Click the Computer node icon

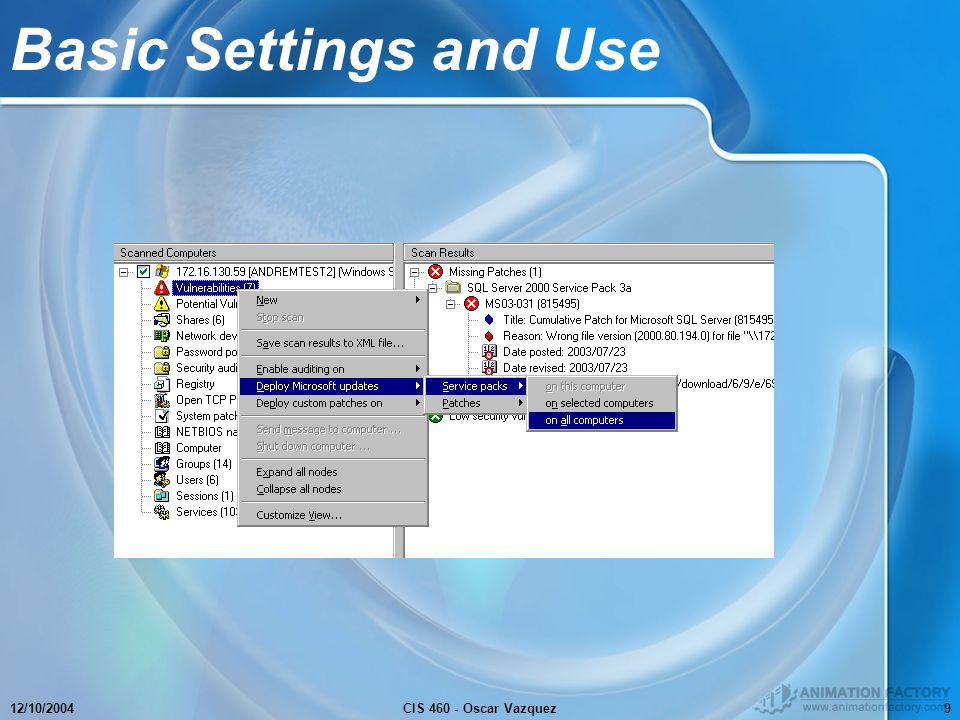[162, 448]
